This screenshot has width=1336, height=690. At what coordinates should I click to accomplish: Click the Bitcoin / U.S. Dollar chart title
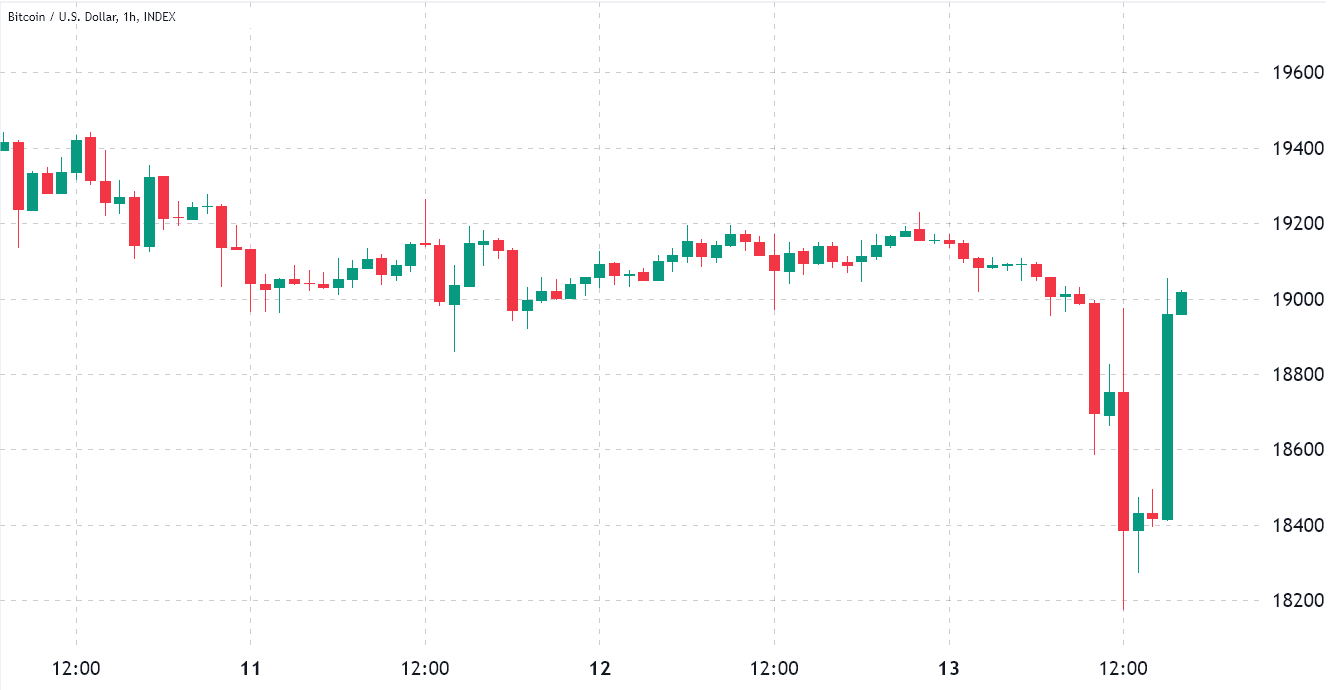point(91,17)
